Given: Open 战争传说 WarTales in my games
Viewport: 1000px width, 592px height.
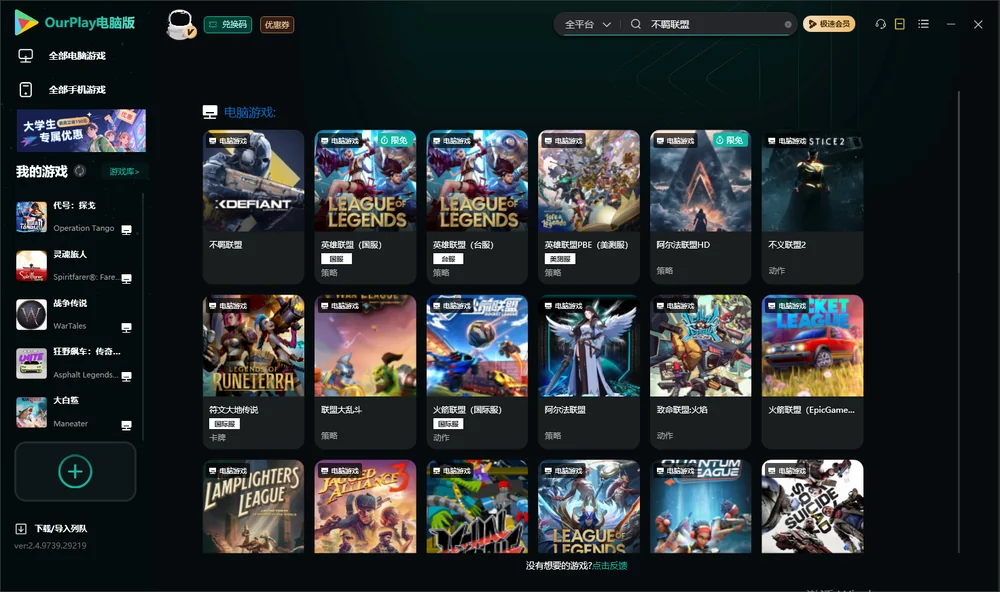Looking at the screenshot, I should point(73,314).
